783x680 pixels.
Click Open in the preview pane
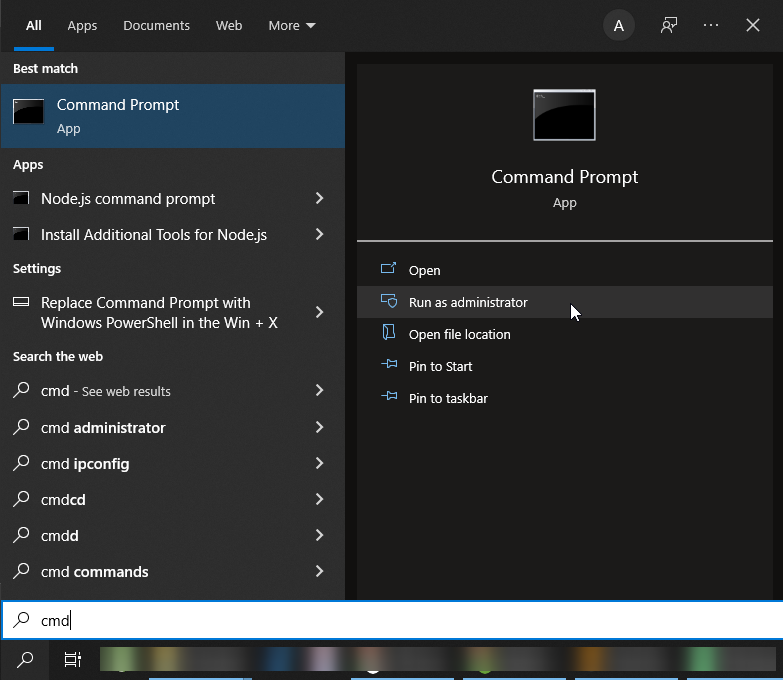pos(565,270)
